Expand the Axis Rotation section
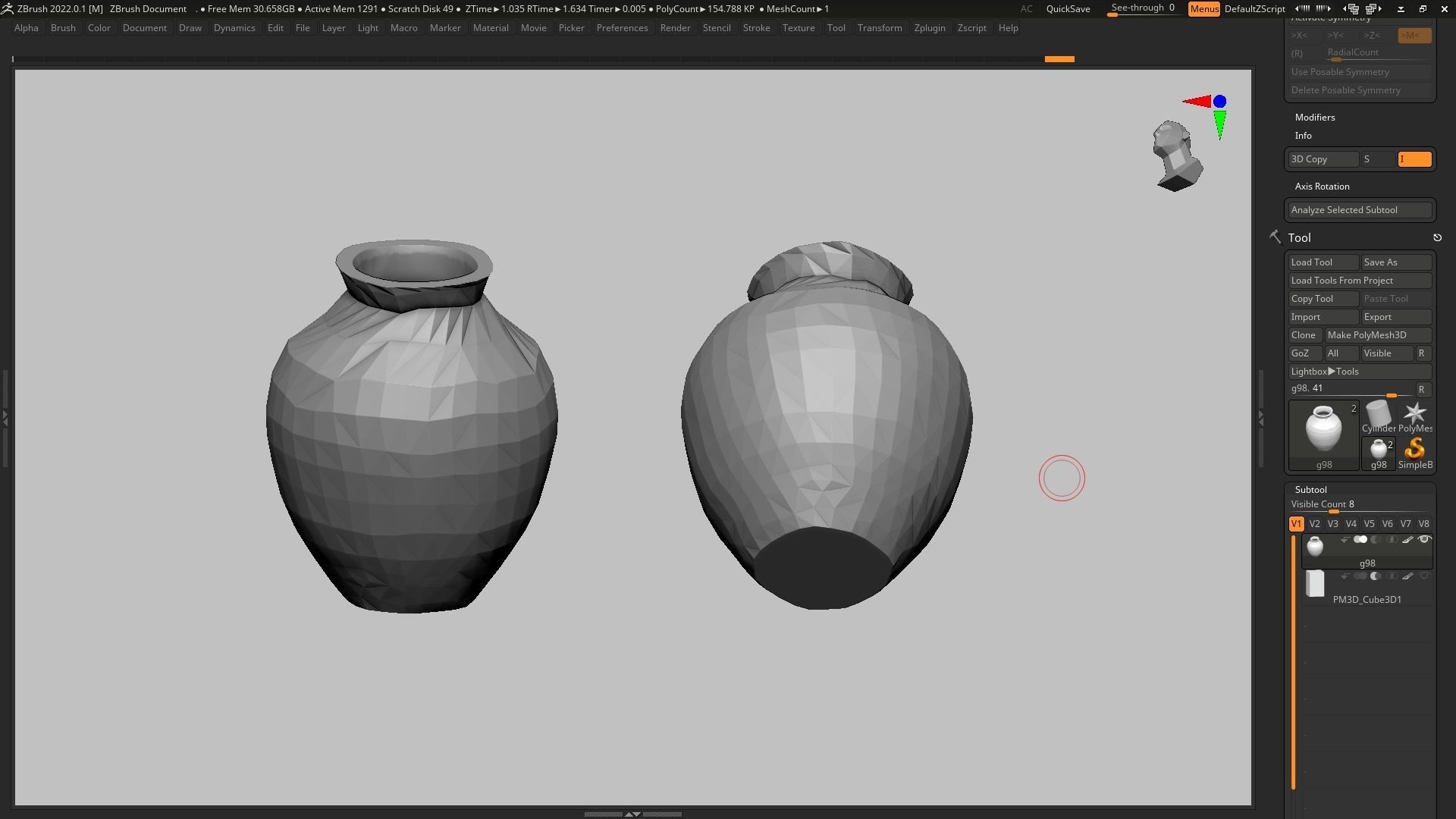The height and width of the screenshot is (819, 1456). click(1322, 187)
